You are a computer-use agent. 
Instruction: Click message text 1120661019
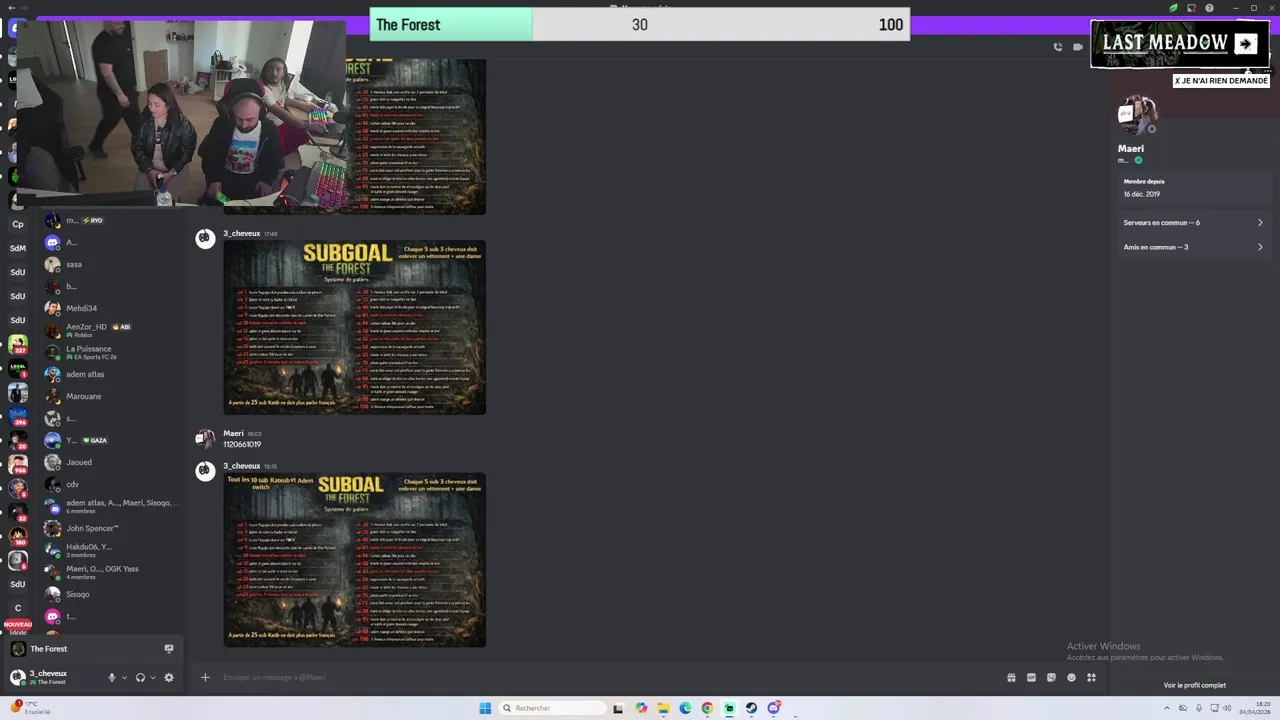click(242, 444)
